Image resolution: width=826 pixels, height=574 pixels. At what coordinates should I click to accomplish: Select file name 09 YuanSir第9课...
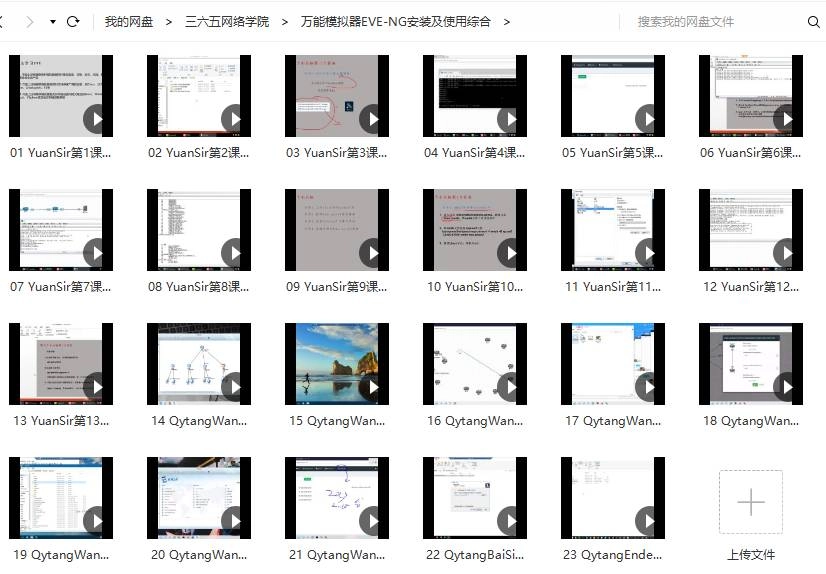tap(337, 286)
